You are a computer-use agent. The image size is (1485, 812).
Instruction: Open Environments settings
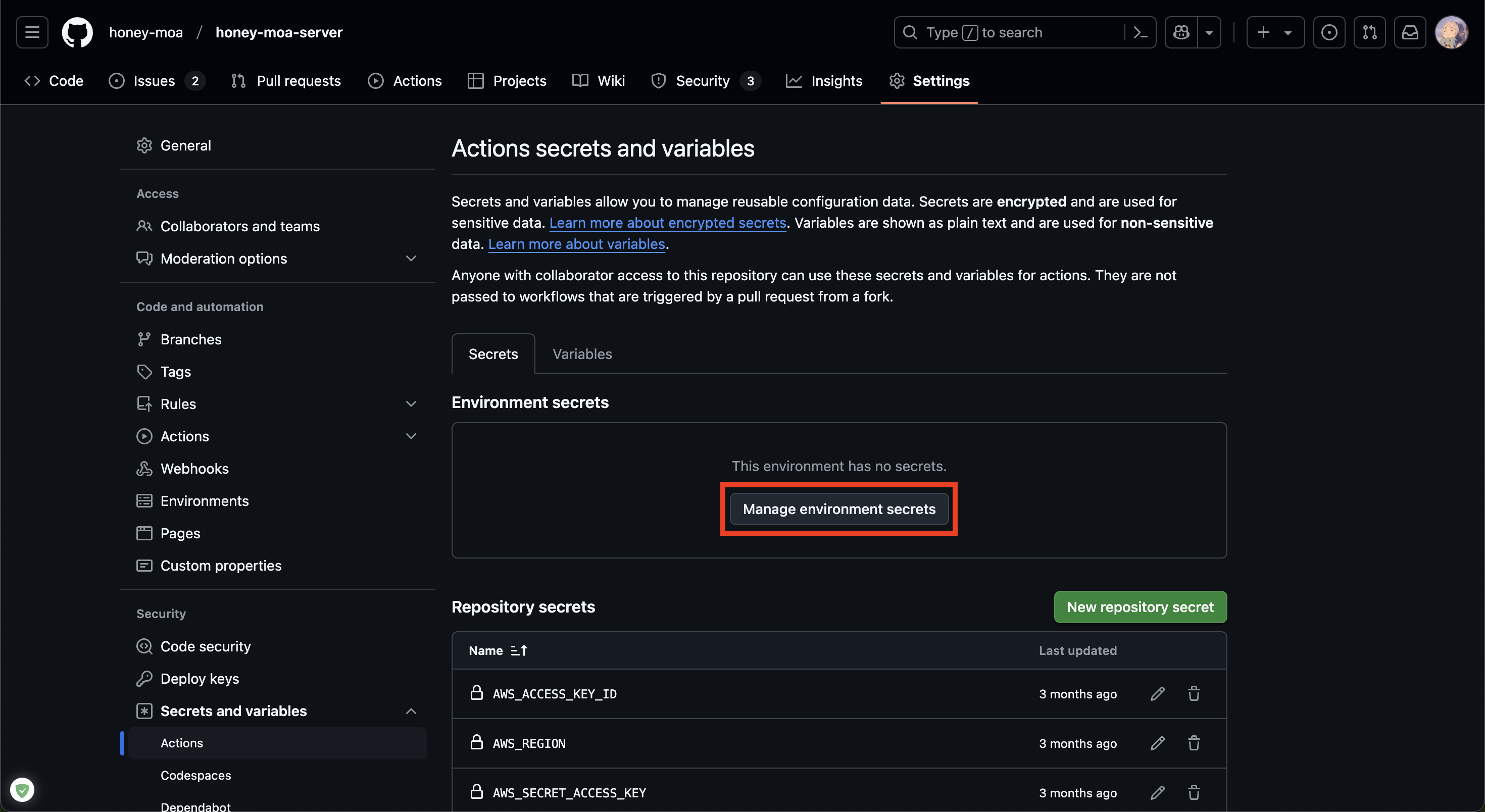click(277, 500)
